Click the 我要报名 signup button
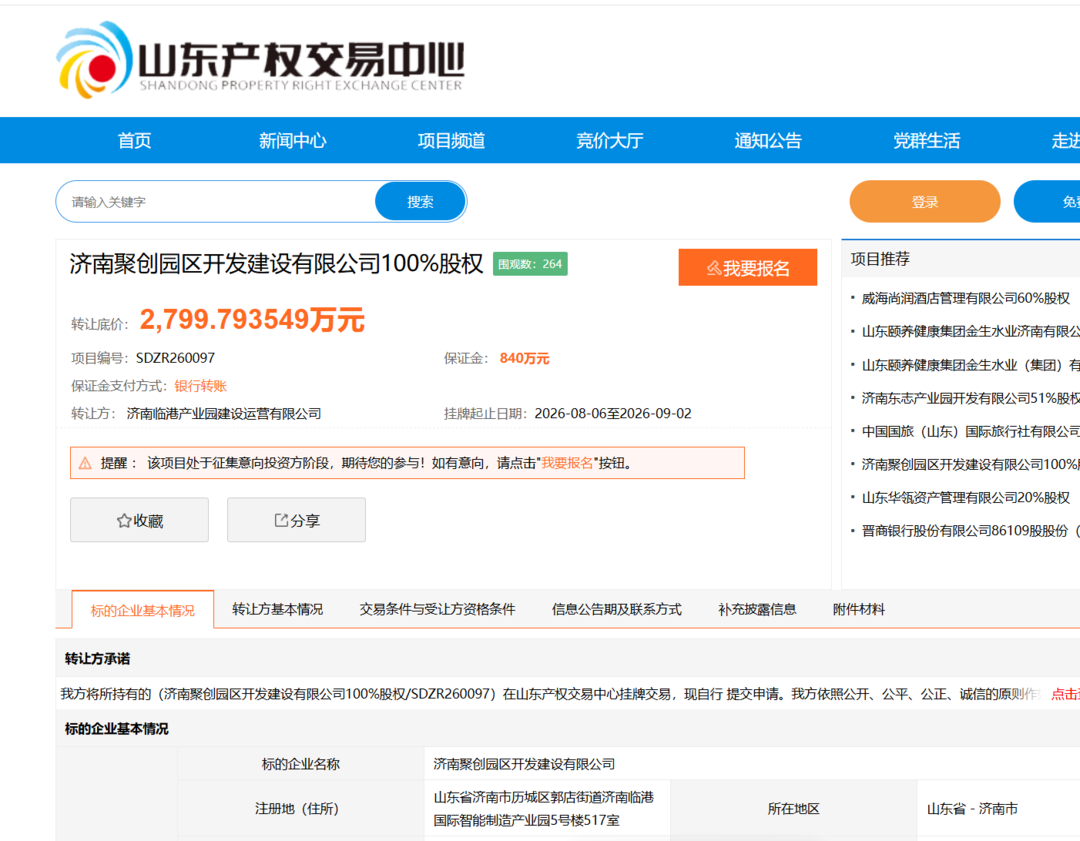Image resolution: width=1080 pixels, height=841 pixels. click(x=747, y=267)
